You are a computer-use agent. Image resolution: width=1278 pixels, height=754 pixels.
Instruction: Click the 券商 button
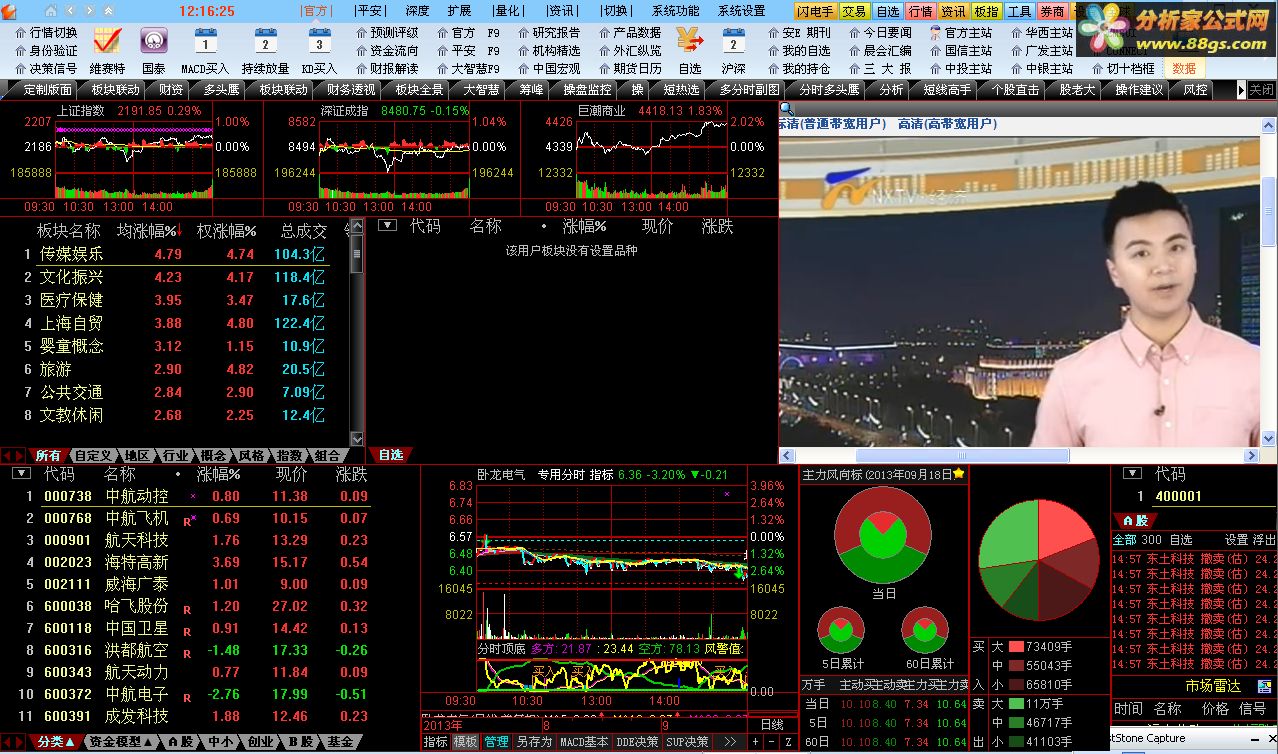coord(1052,11)
